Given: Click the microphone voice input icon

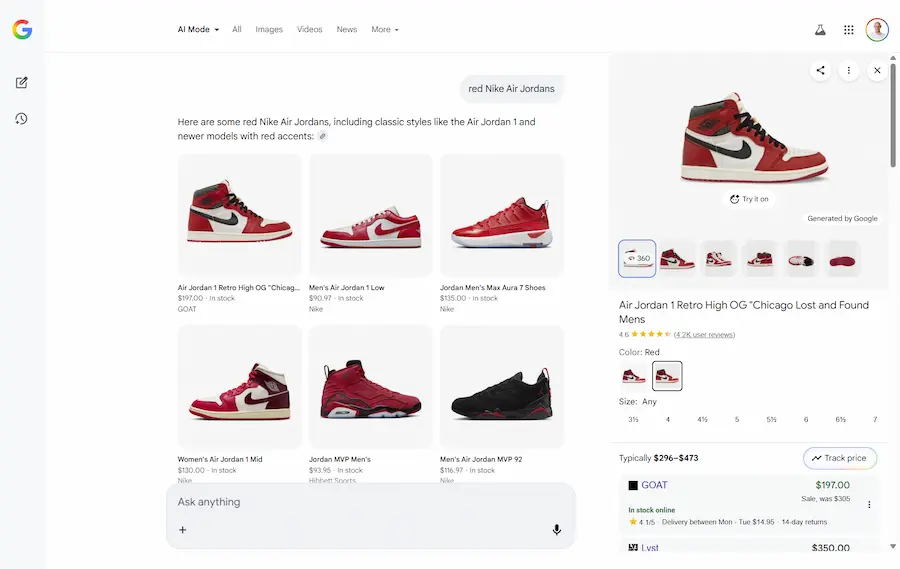Looking at the screenshot, I should pos(557,530).
